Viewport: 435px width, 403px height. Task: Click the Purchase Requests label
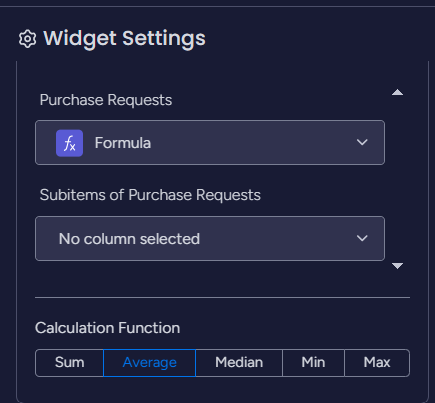[106, 100]
